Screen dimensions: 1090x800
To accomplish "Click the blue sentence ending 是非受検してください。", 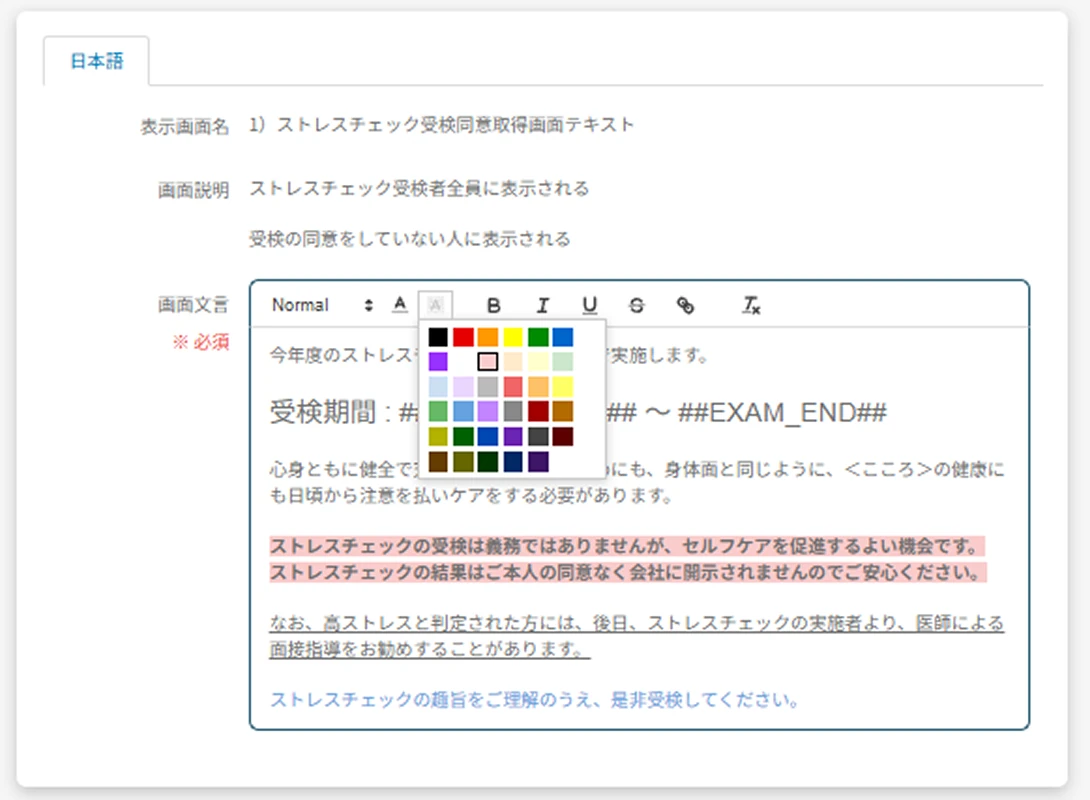I will [535, 699].
